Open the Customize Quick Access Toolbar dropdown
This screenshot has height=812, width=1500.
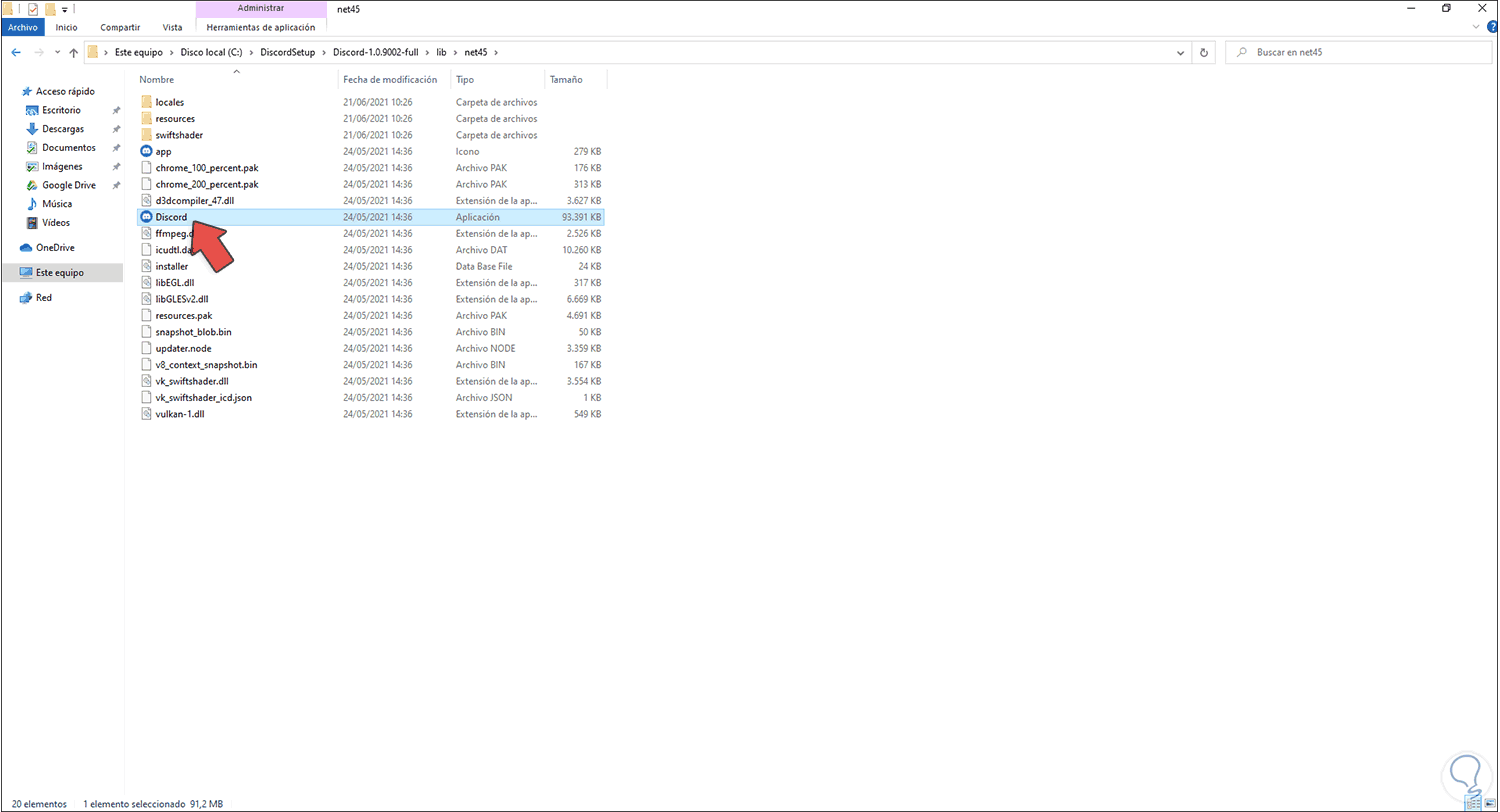[x=64, y=9]
